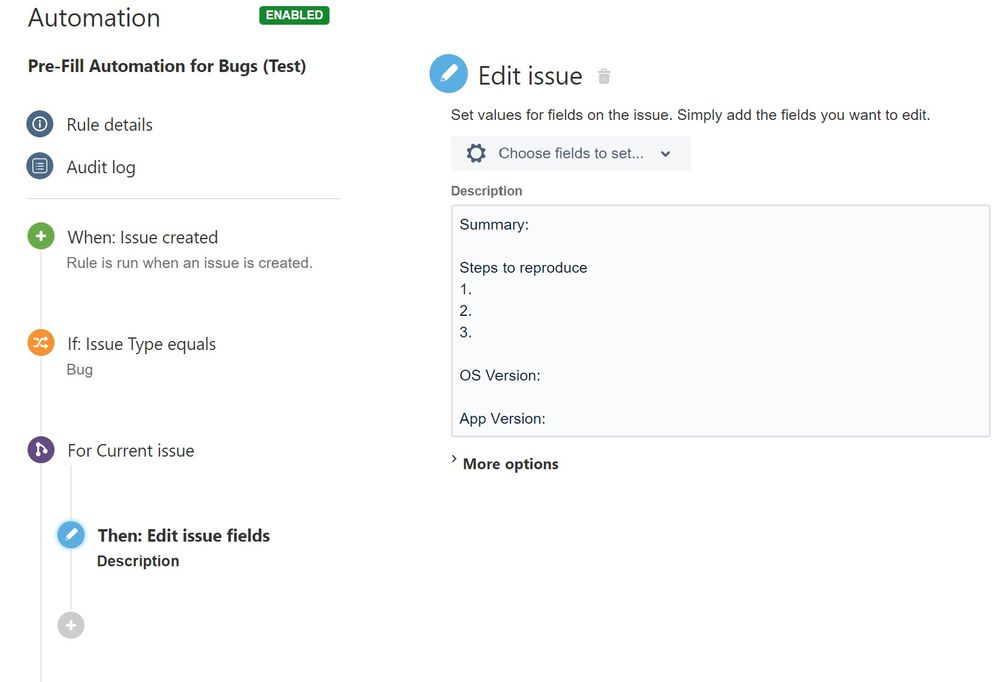Open the Rule details menu item
Viewport: 998px width, 682px height.
click(109, 125)
